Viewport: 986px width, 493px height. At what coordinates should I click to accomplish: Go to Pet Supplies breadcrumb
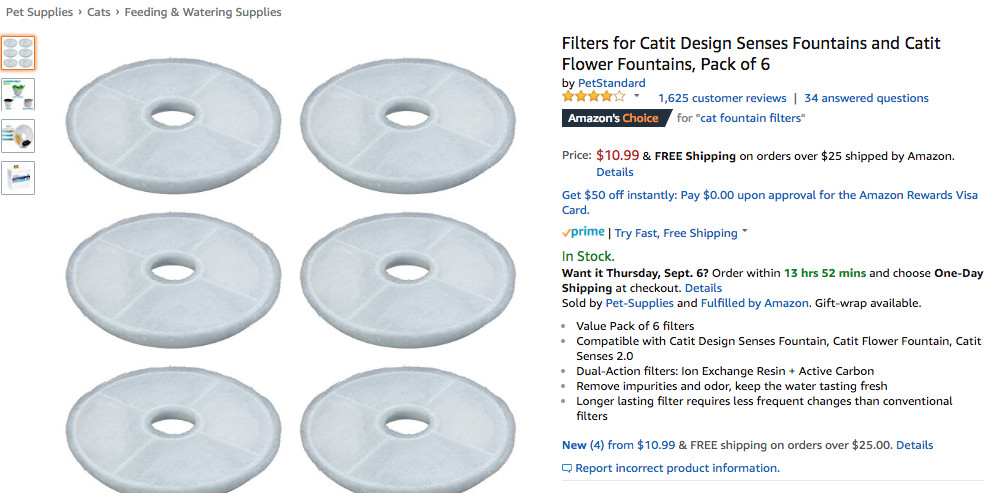(40, 12)
